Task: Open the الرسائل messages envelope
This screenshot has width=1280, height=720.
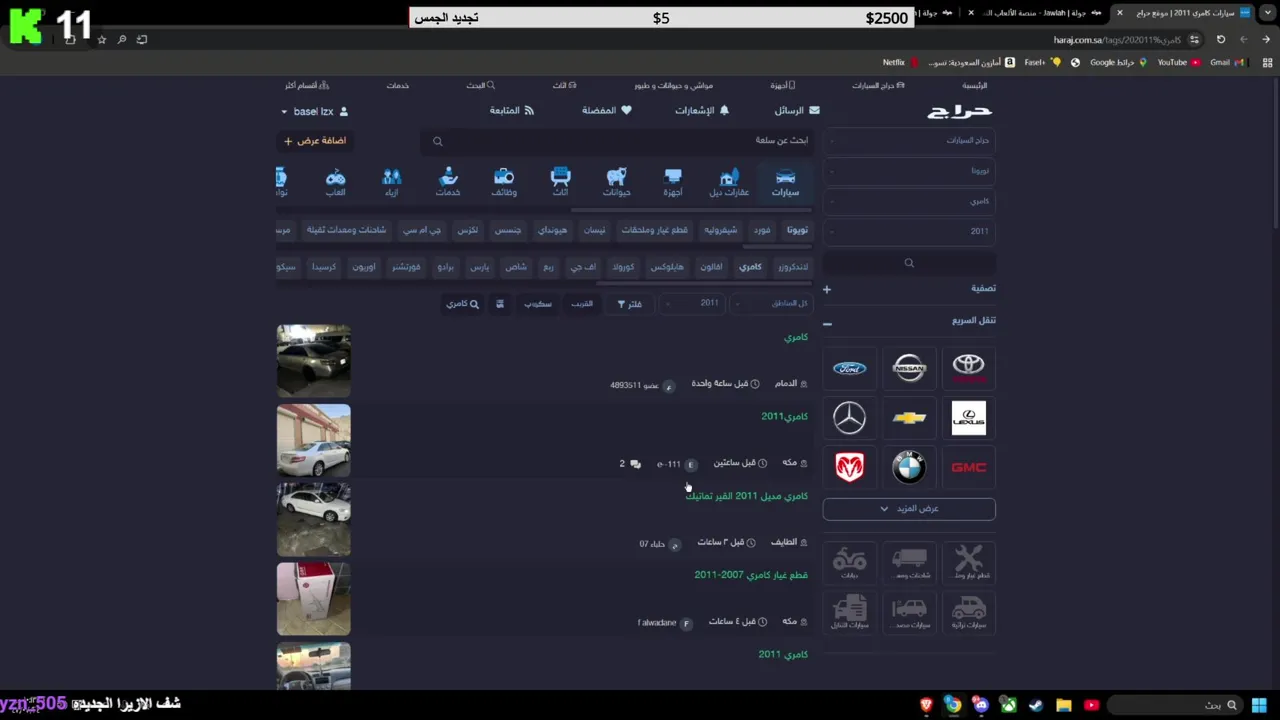Action: pyautogui.click(x=797, y=111)
